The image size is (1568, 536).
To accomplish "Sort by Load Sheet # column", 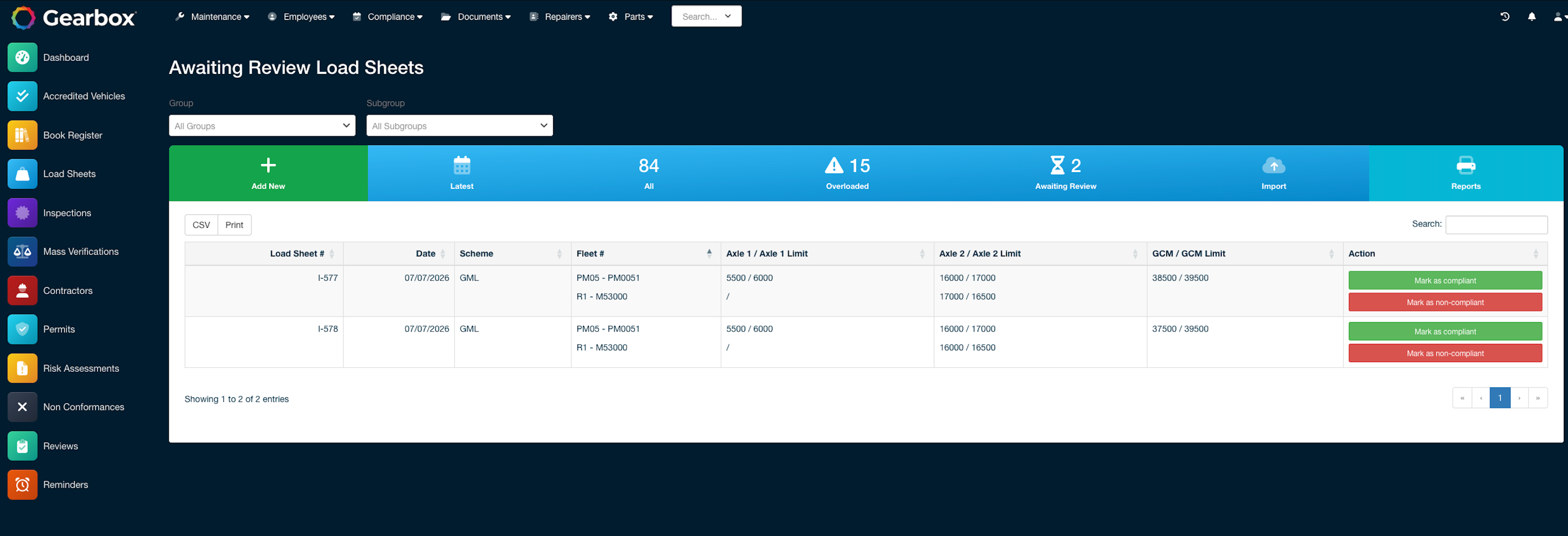I will pyautogui.click(x=264, y=254).
